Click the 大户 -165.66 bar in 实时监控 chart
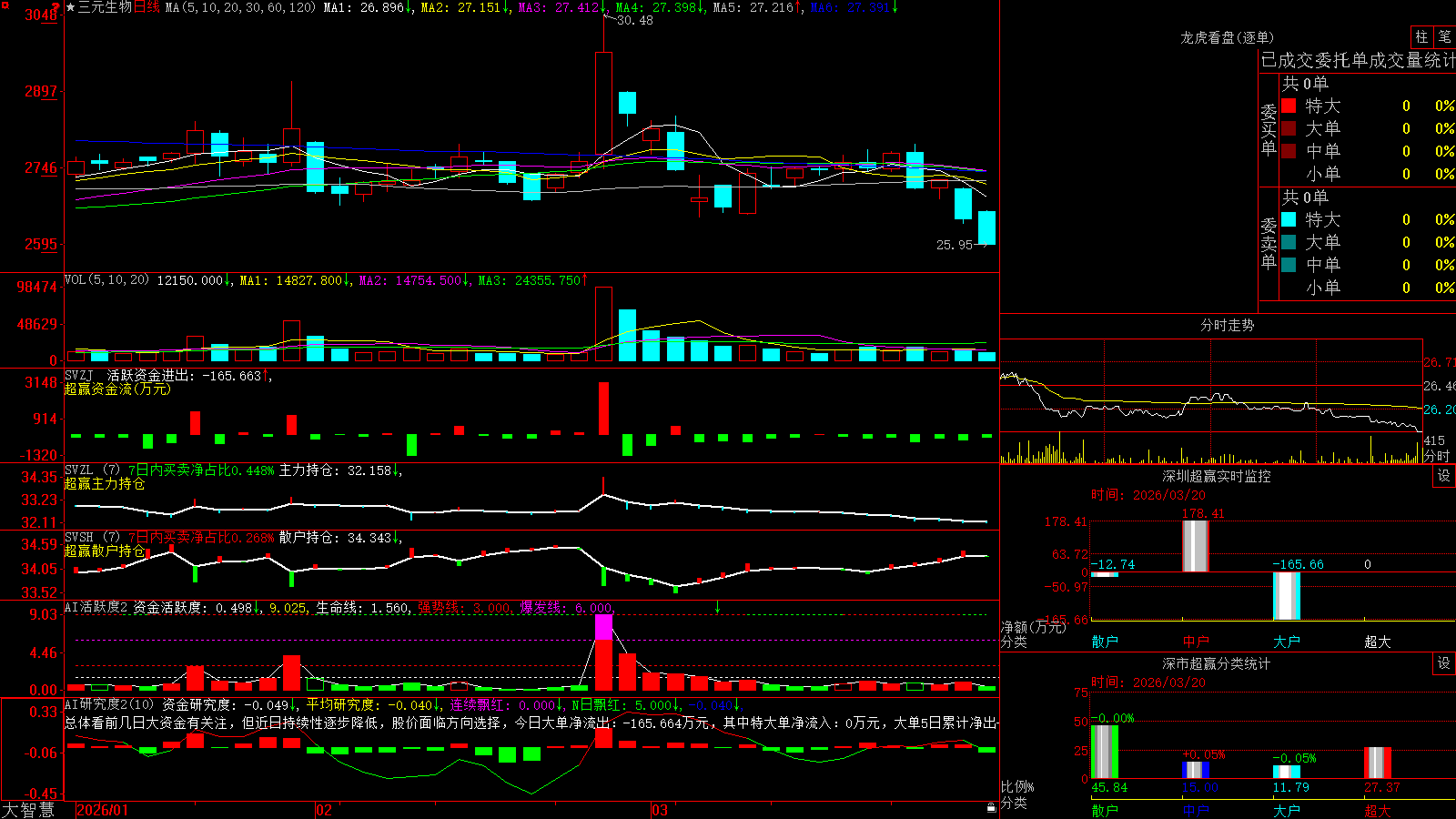The image size is (1456, 819). click(1286, 597)
